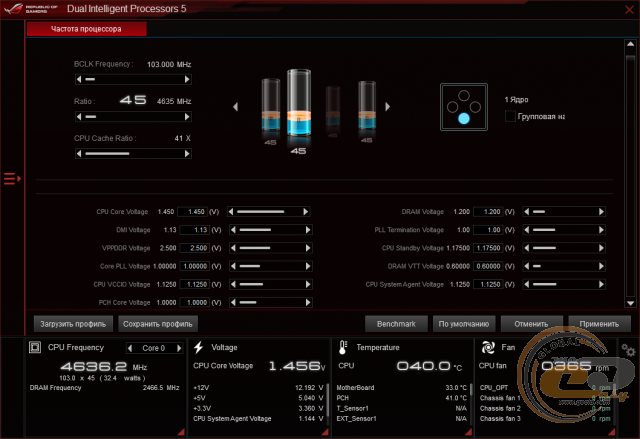Click CPU VCCIO Voltage slider track
The width and height of the screenshot is (640, 439).
(270, 284)
